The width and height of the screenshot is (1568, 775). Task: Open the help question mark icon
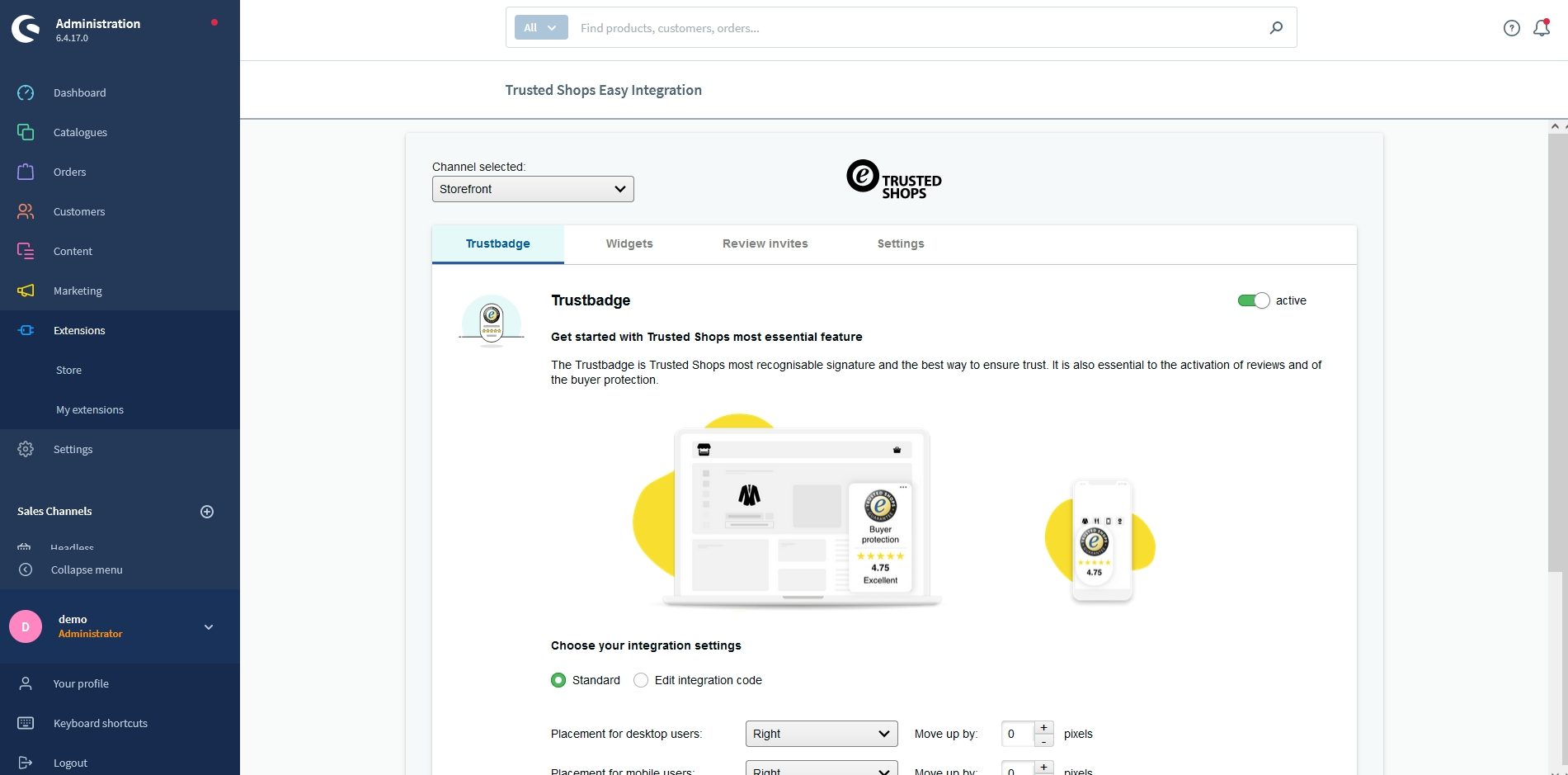tap(1511, 28)
